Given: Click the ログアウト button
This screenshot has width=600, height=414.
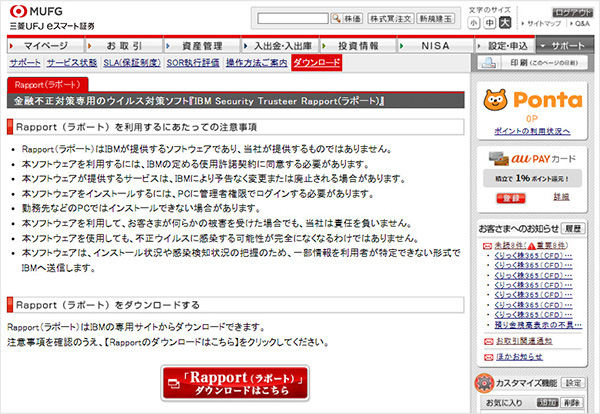Looking at the screenshot, I should click(x=572, y=12).
